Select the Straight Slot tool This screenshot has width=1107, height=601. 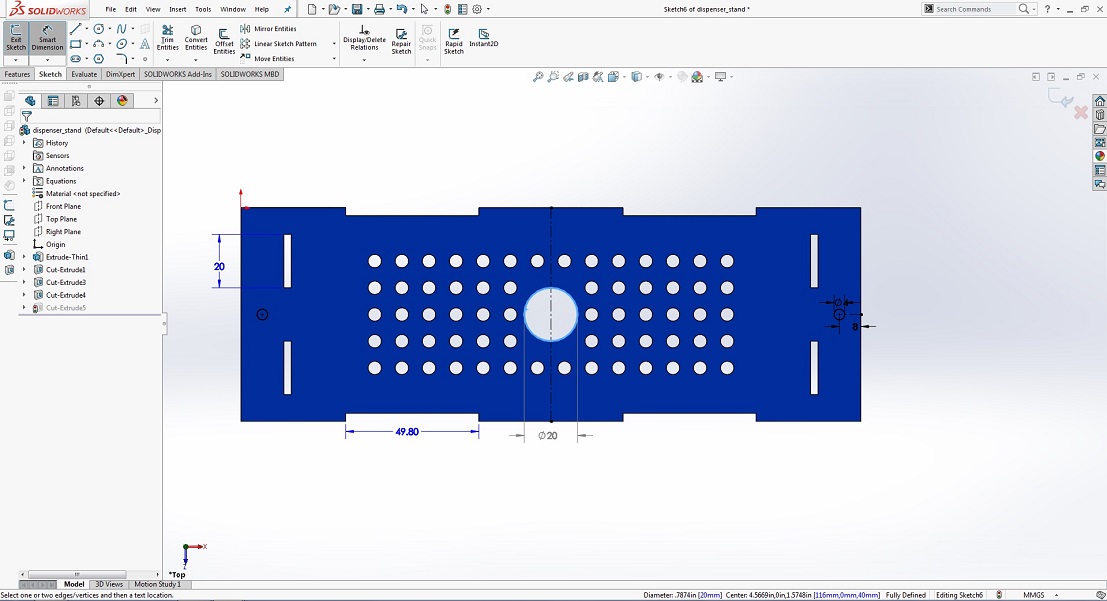tap(76, 59)
